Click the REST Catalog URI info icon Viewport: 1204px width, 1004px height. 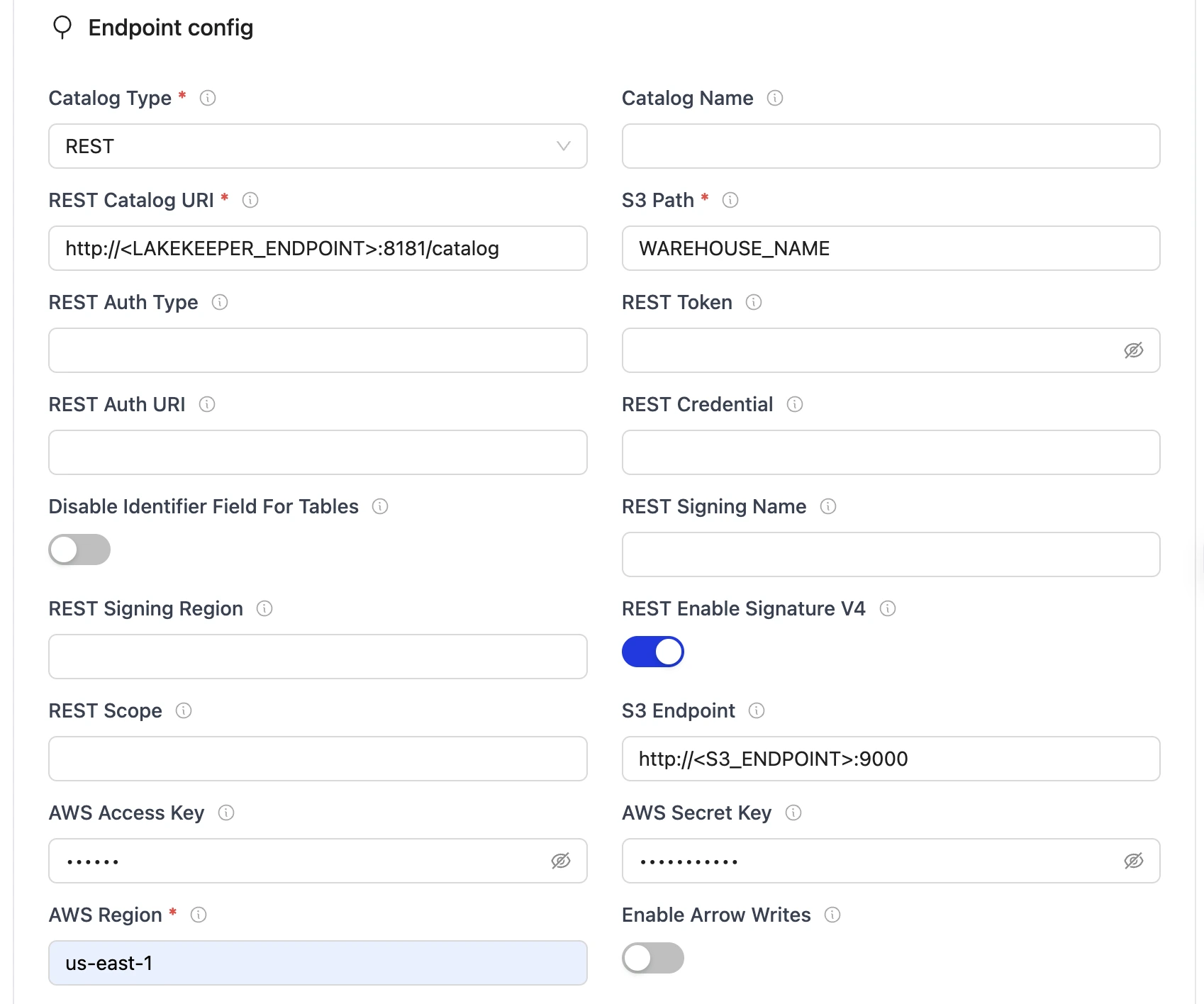click(x=250, y=200)
